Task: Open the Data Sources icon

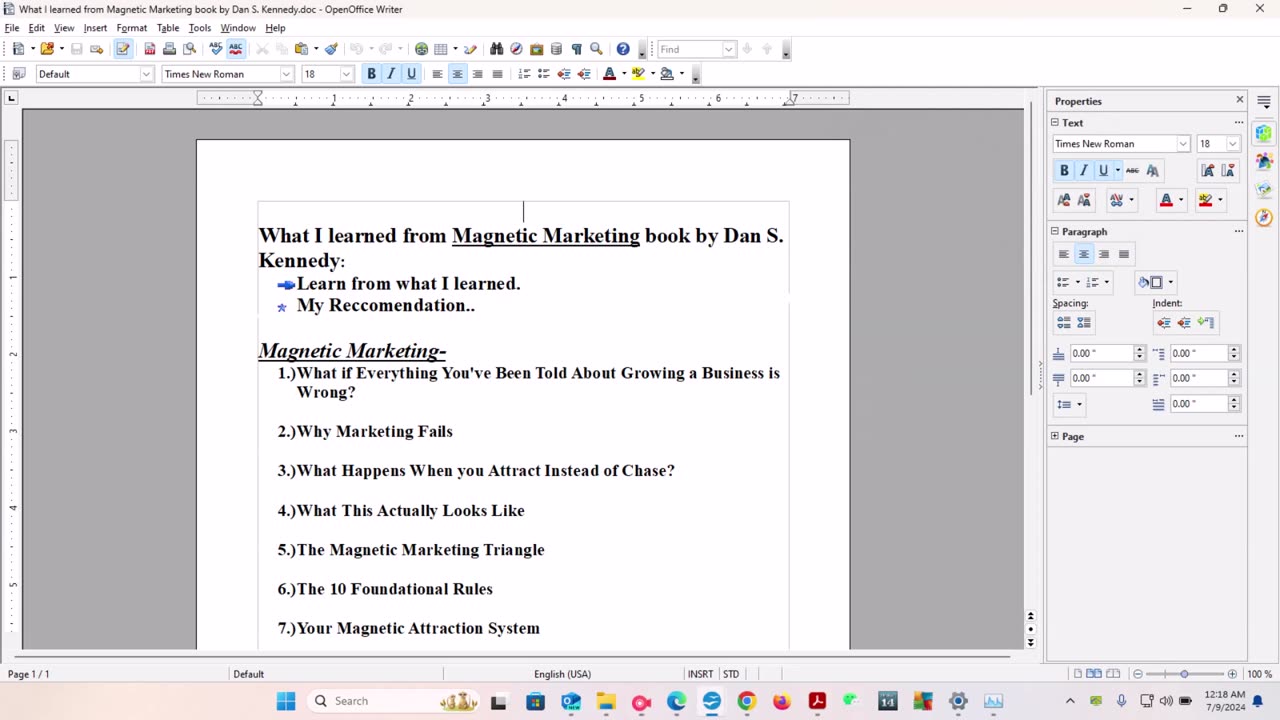Action: pos(556,48)
